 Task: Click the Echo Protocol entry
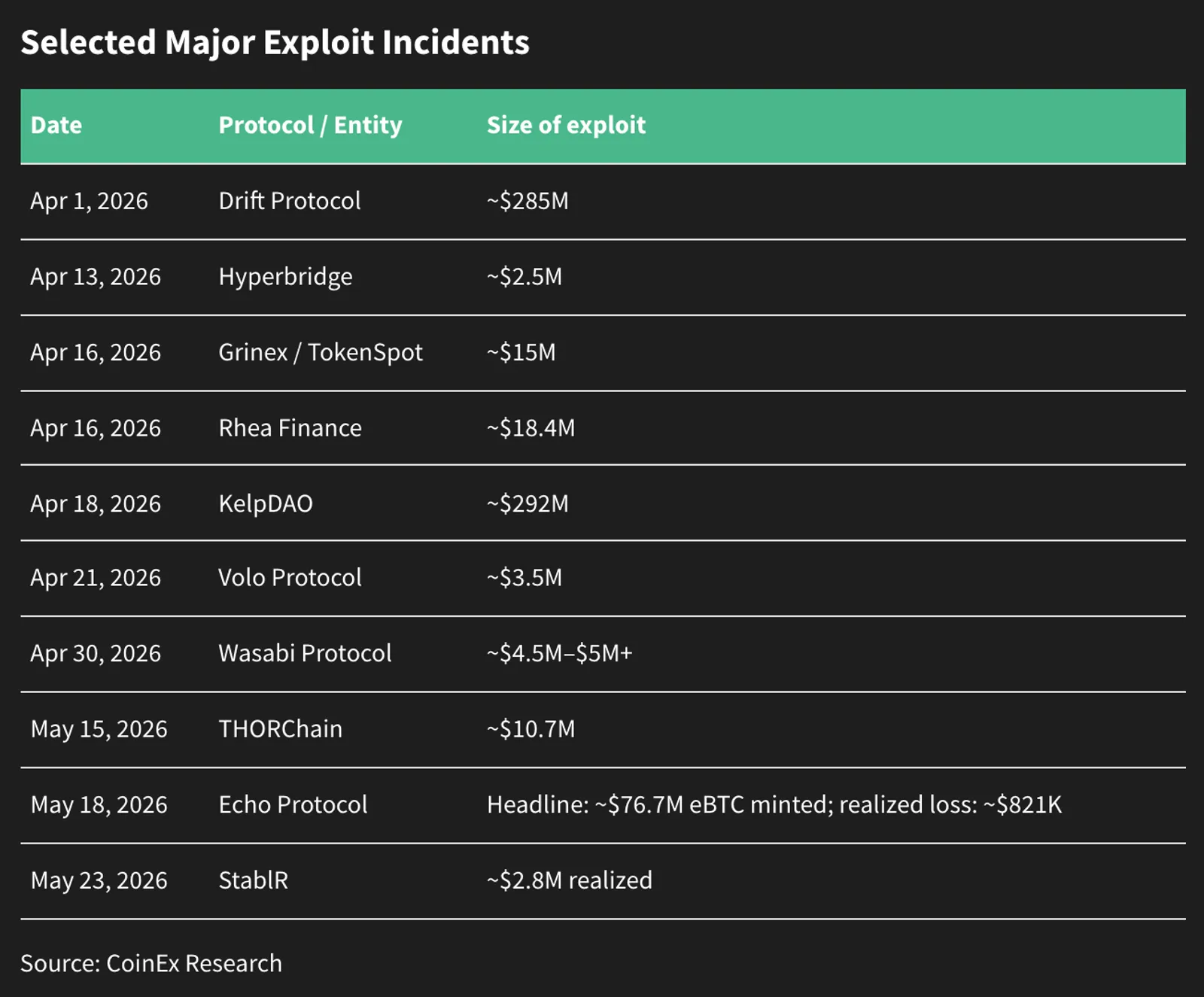point(293,805)
